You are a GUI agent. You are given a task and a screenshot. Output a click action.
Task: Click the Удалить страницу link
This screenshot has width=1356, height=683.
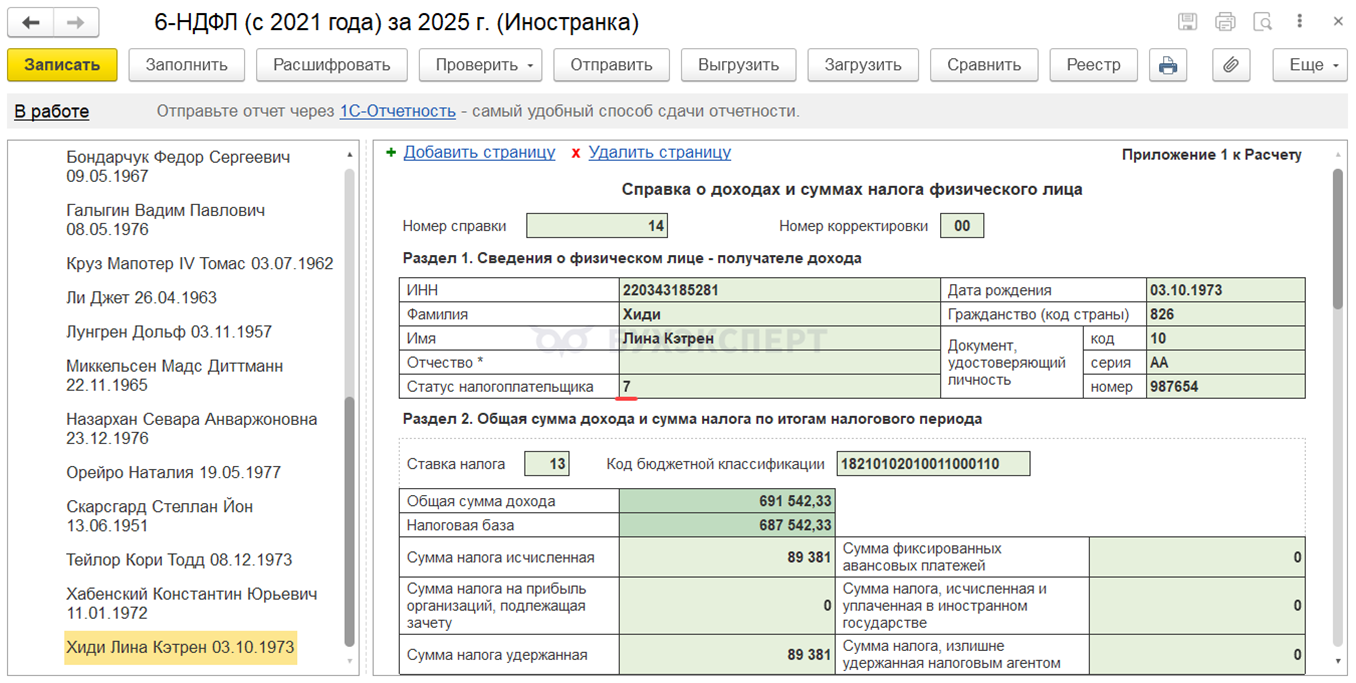coord(659,152)
